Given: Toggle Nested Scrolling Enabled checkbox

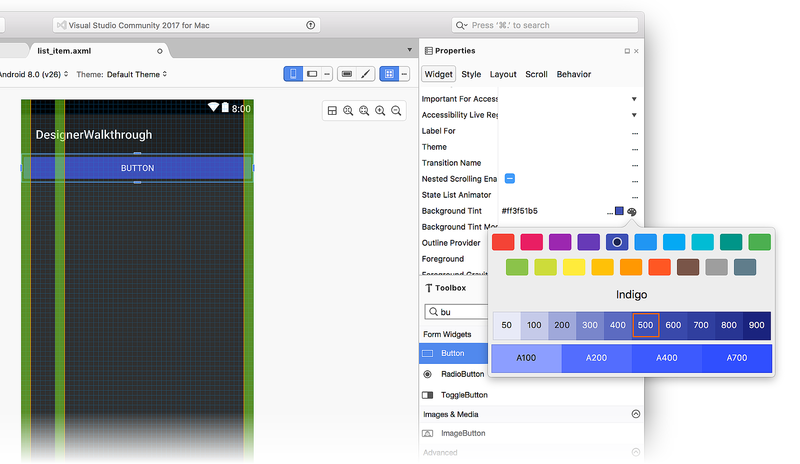Looking at the screenshot, I should 510,178.
